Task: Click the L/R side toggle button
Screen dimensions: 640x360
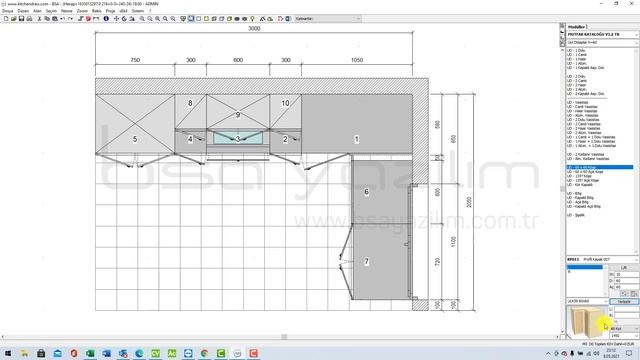Action: (x=624, y=268)
